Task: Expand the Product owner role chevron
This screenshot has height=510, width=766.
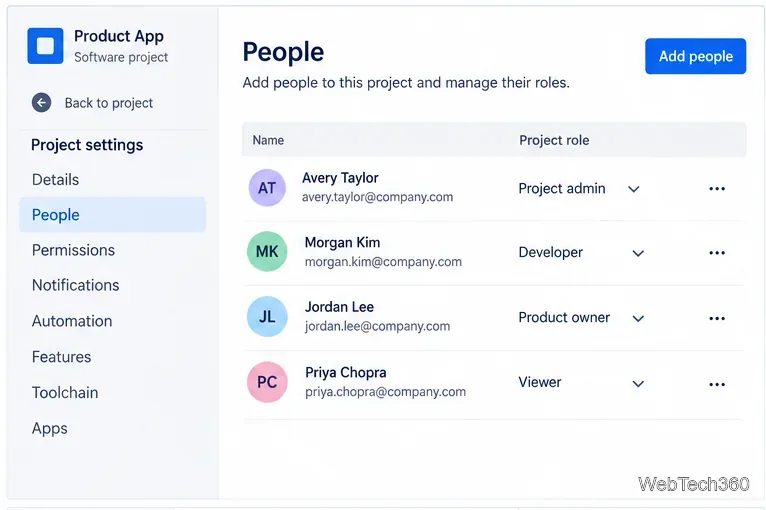Action: click(638, 319)
